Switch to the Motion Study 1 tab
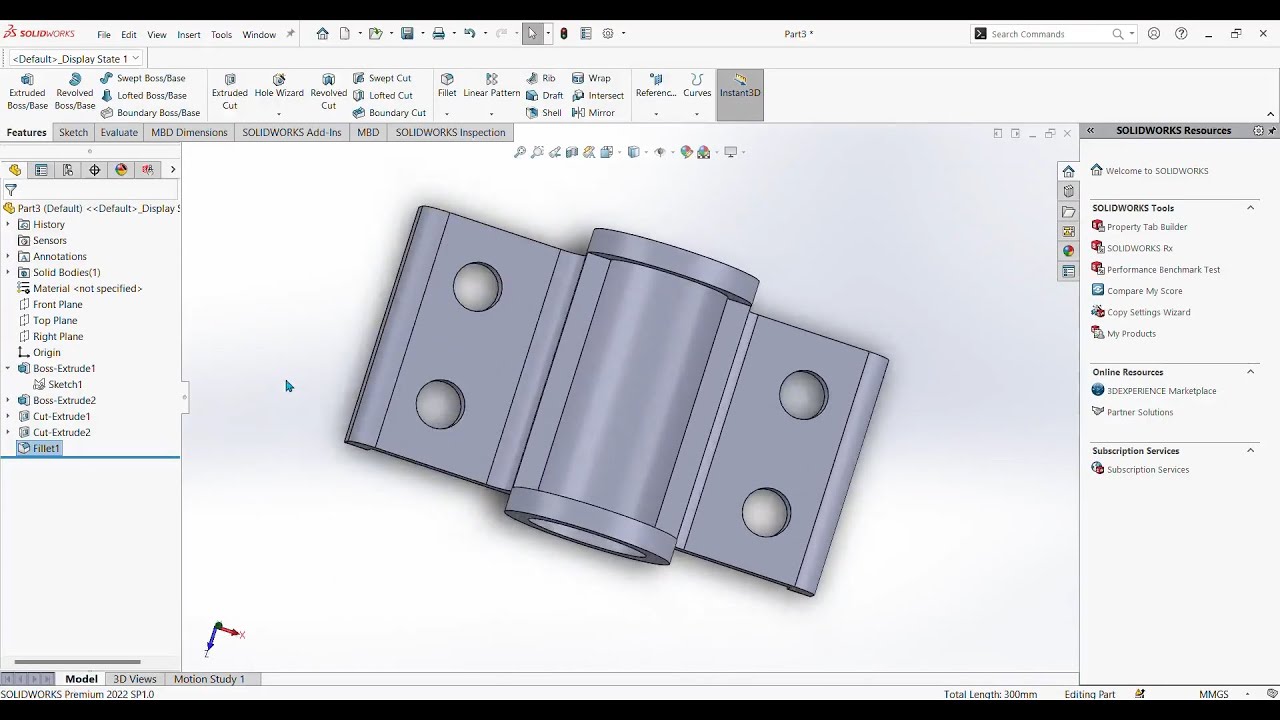 (209, 679)
